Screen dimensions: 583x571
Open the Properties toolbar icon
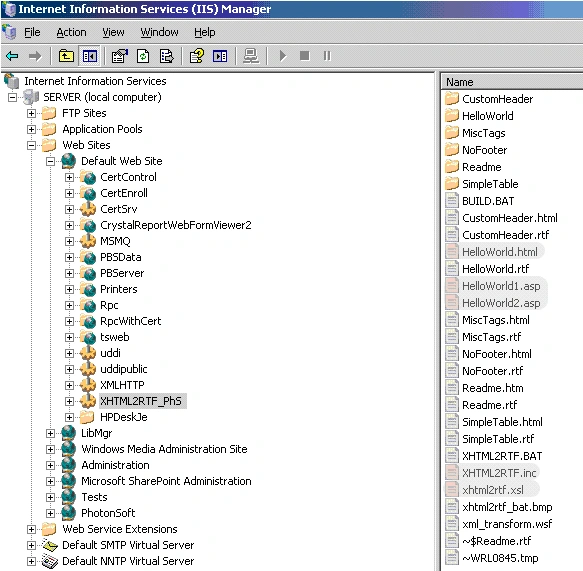point(119,56)
